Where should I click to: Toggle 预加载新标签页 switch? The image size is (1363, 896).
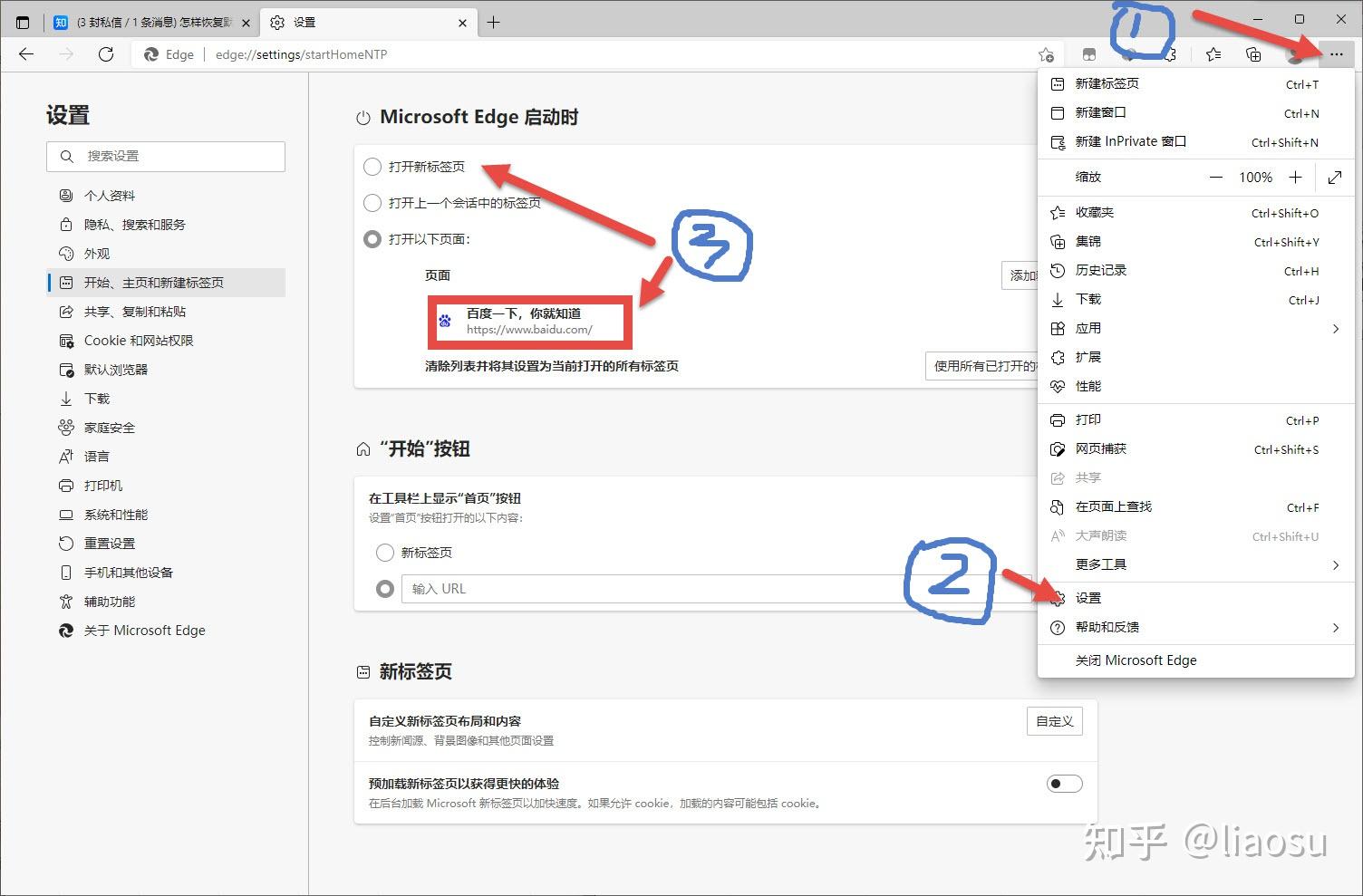pyautogui.click(x=1064, y=784)
